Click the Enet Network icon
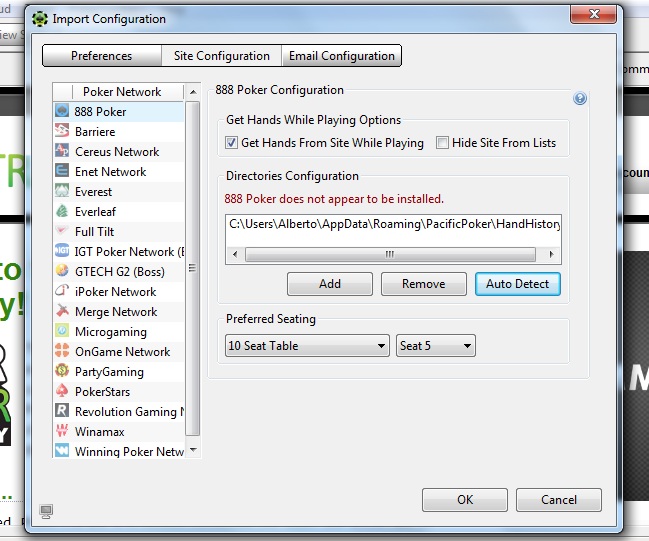 [62, 171]
